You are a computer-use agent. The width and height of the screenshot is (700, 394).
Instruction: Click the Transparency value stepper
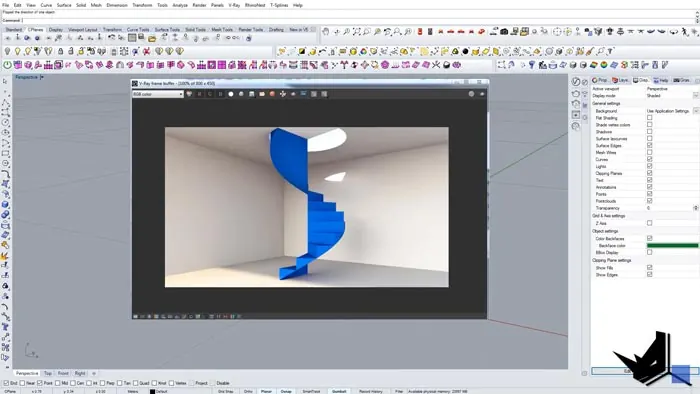pos(696,208)
